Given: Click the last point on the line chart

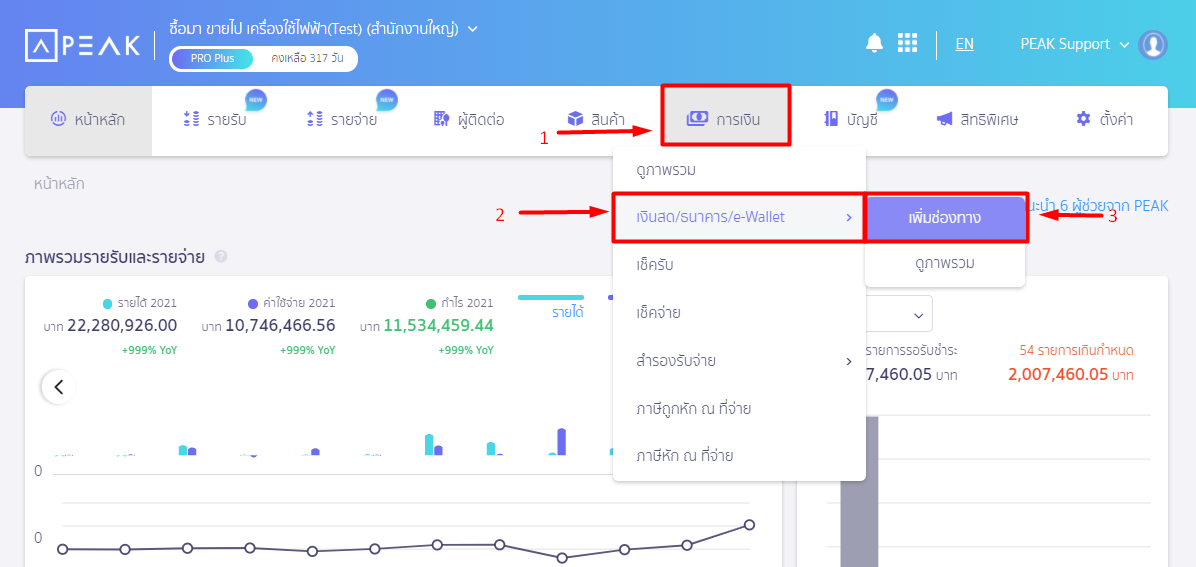Looking at the screenshot, I should [749, 525].
